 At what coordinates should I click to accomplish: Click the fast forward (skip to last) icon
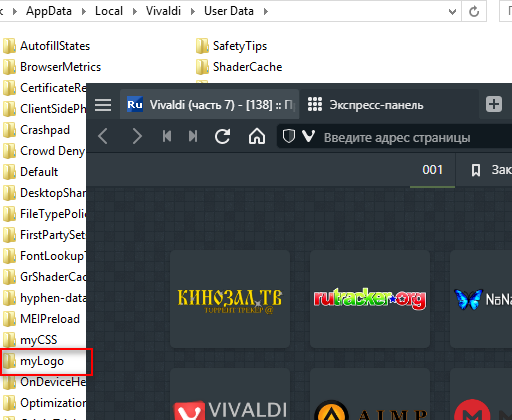[x=193, y=136]
